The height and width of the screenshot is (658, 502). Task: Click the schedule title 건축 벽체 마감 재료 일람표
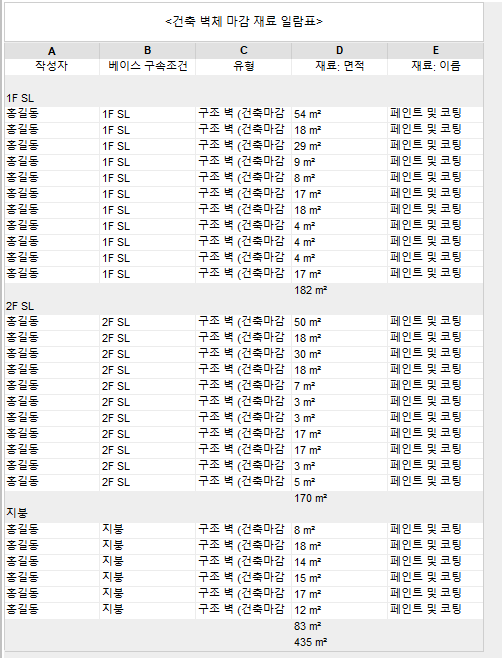(x=244, y=21)
